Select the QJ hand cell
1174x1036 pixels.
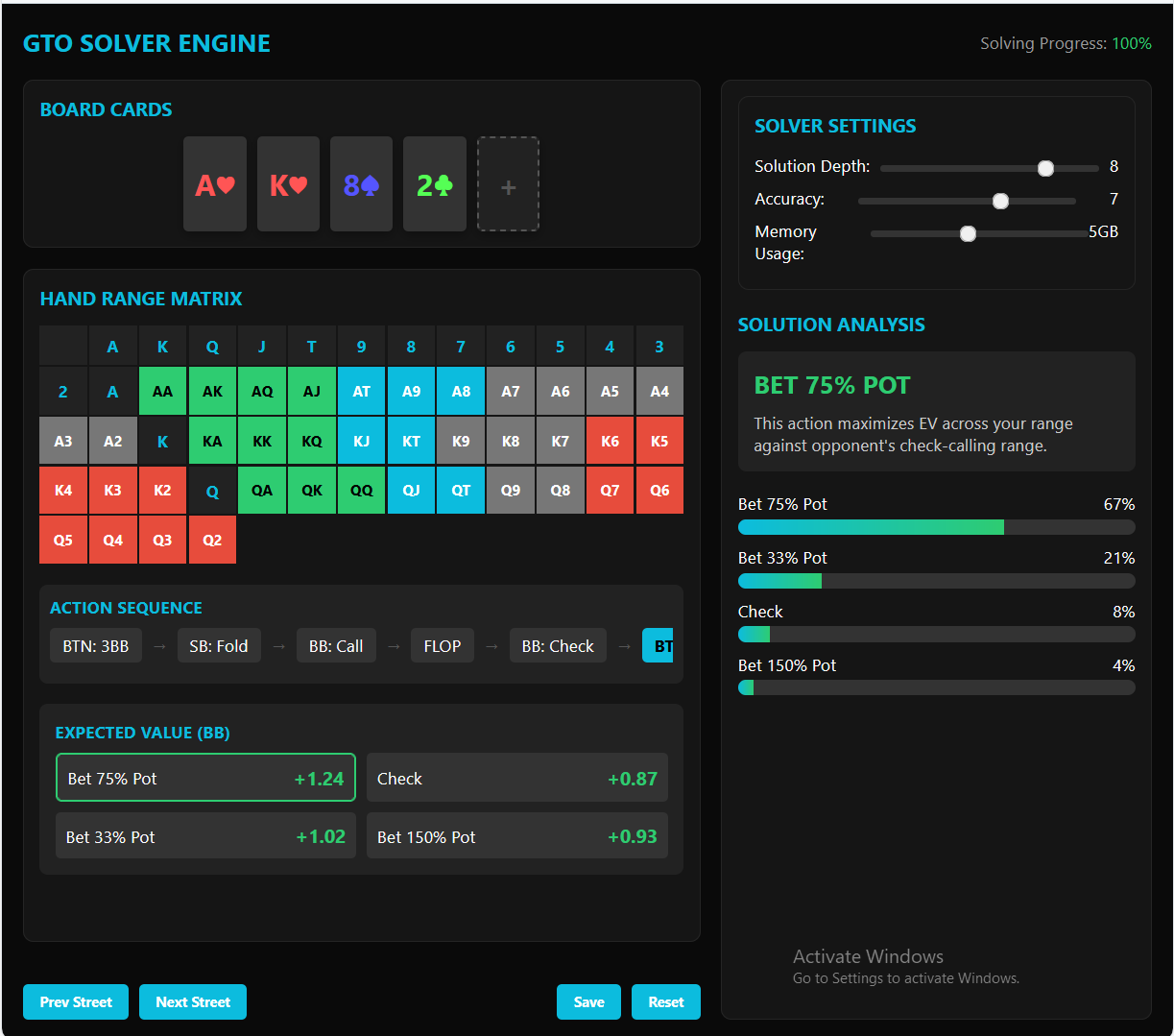[x=411, y=490]
